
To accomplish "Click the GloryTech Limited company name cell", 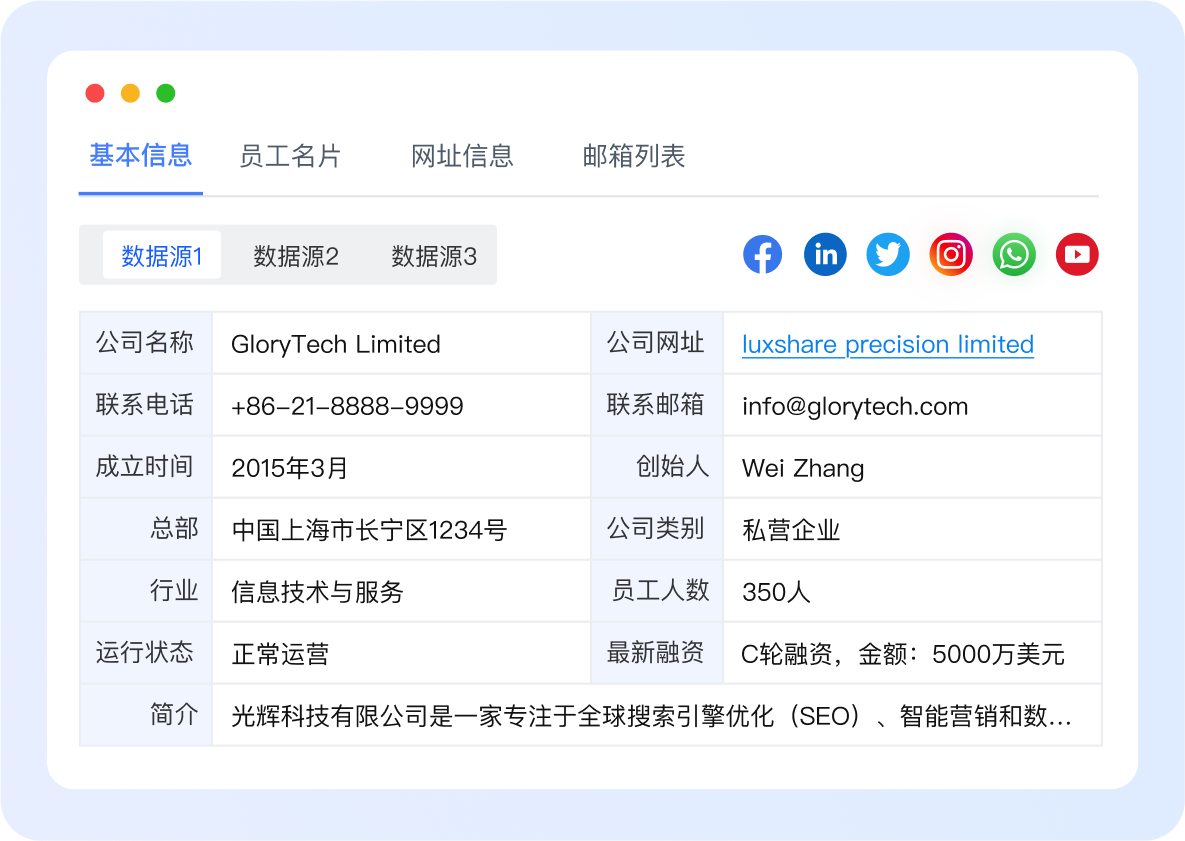I will tap(401, 344).
